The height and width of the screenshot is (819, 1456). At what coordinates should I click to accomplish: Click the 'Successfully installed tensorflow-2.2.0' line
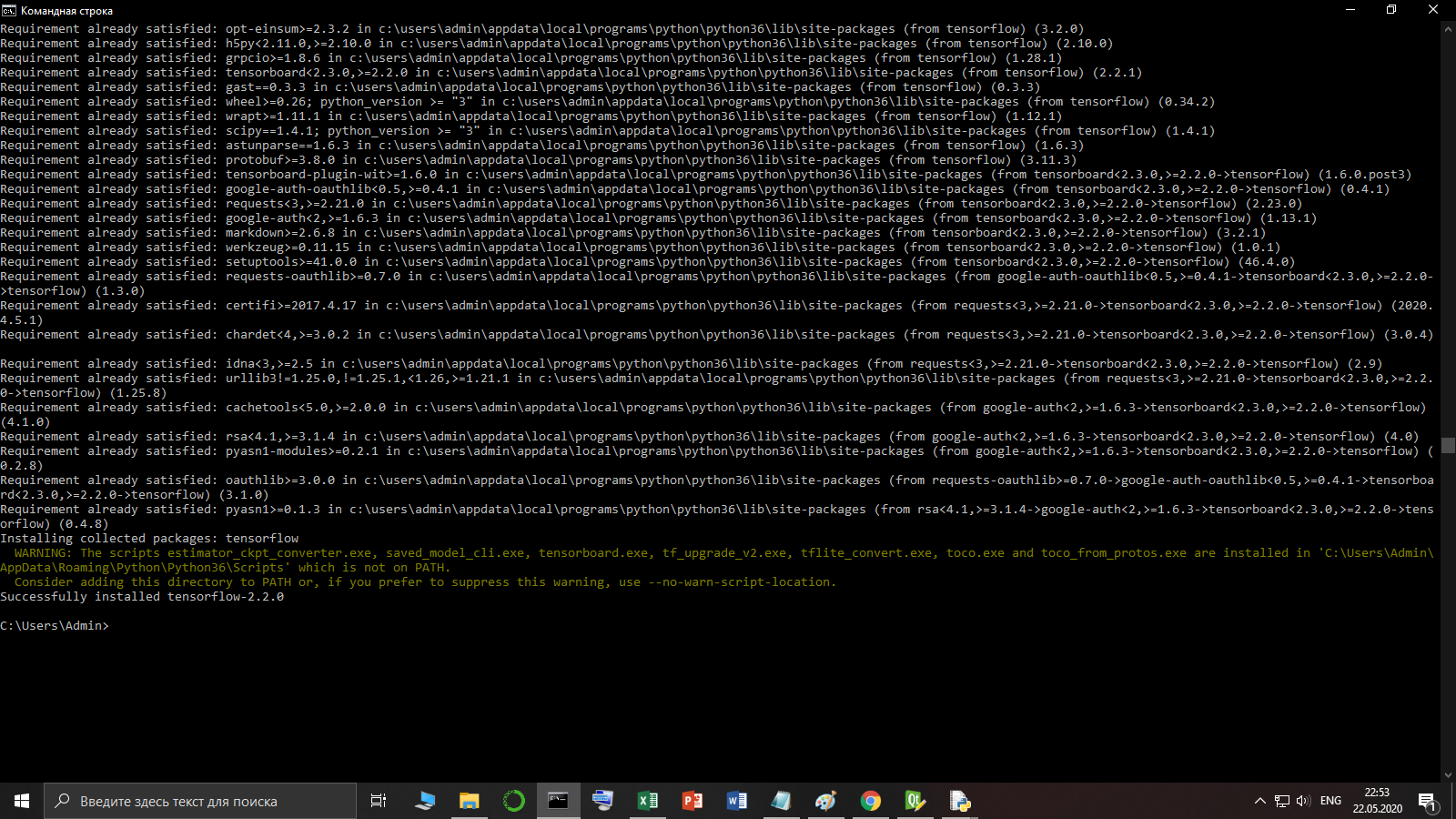pyautogui.click(x=142, y=597)
